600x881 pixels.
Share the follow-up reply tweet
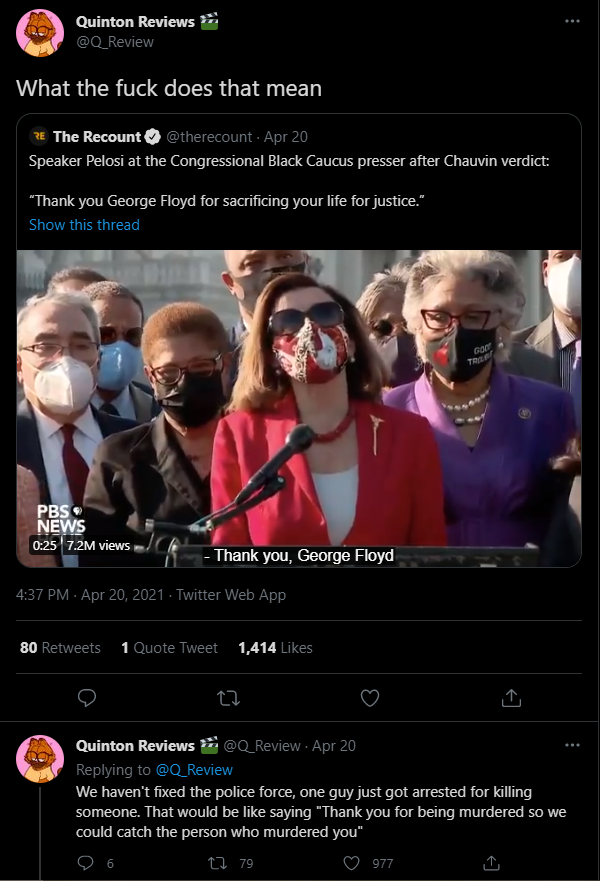coord(491,863)
